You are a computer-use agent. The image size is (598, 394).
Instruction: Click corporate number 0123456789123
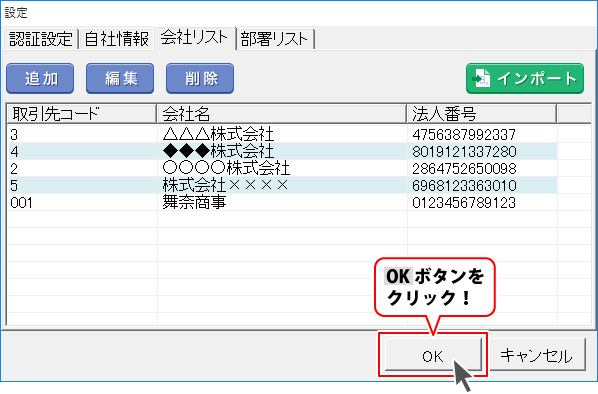point(464,203)
